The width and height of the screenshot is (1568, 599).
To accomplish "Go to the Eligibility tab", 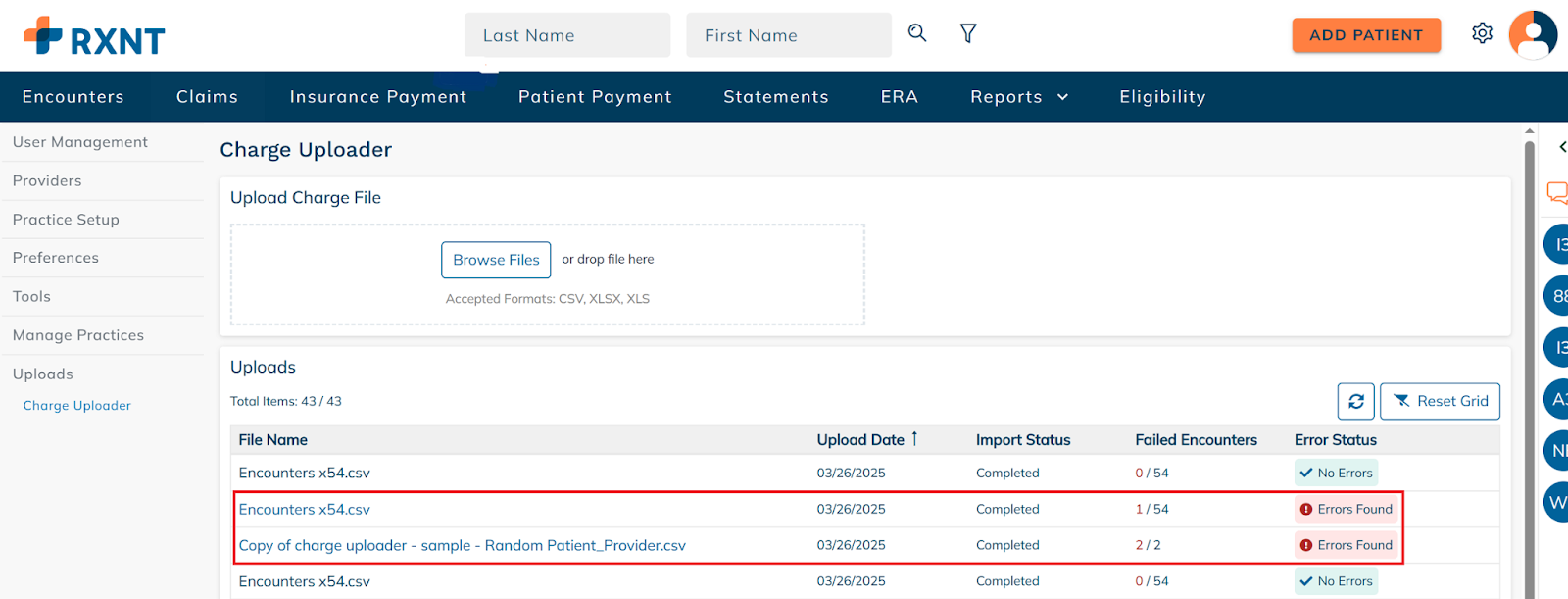I will (1162, 97).
